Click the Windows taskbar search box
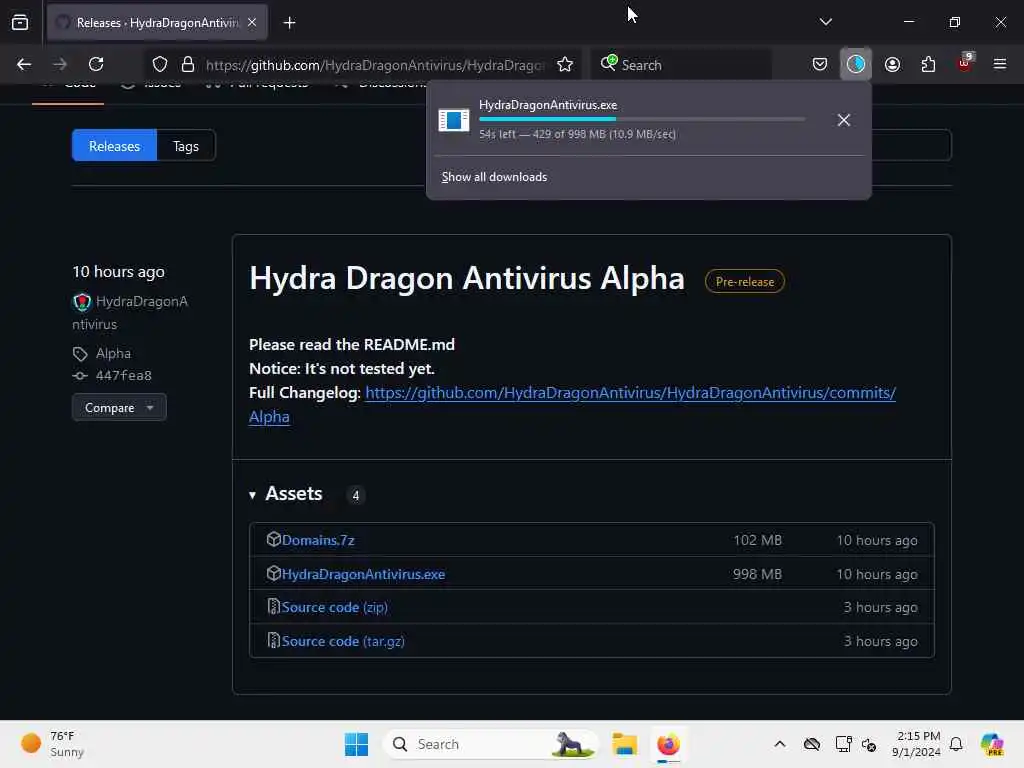The width and height of the screenshot is (1024, 768). pos(490,744)
